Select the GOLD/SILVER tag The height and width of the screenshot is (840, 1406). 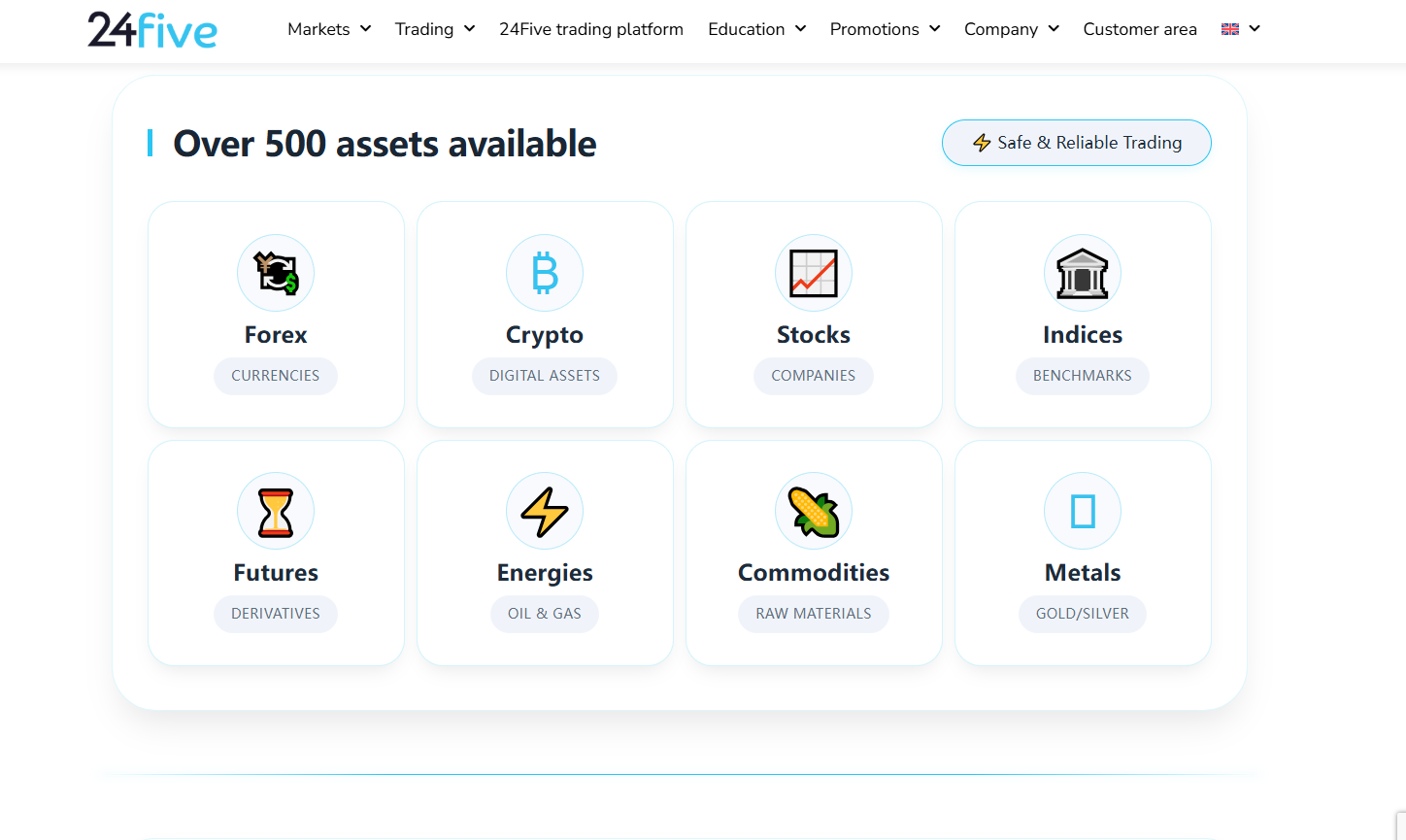pos(1083,614)
